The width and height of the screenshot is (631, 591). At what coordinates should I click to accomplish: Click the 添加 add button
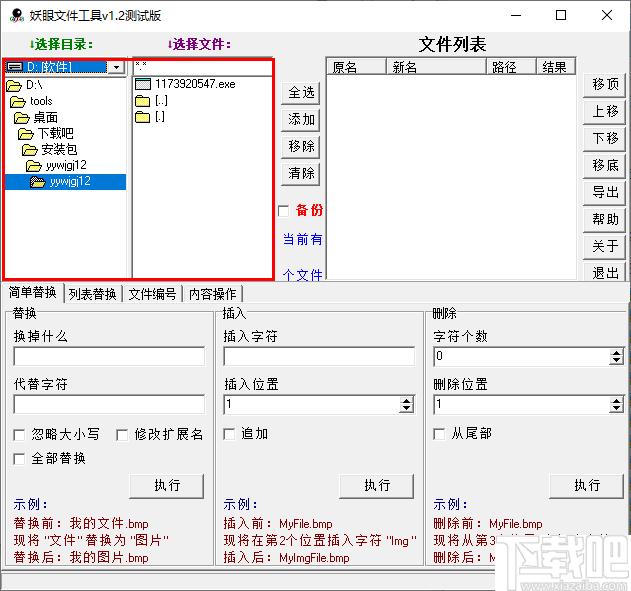pyautogui.click(x=301, y=120)
